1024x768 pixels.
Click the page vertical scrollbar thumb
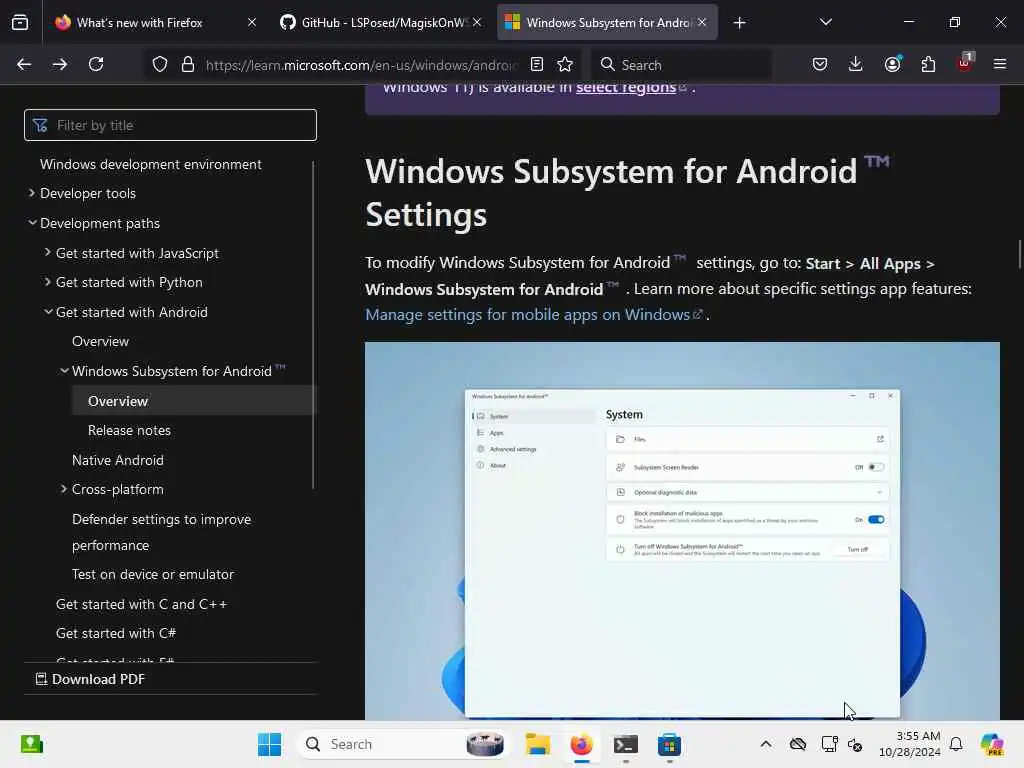(1019, 253)
